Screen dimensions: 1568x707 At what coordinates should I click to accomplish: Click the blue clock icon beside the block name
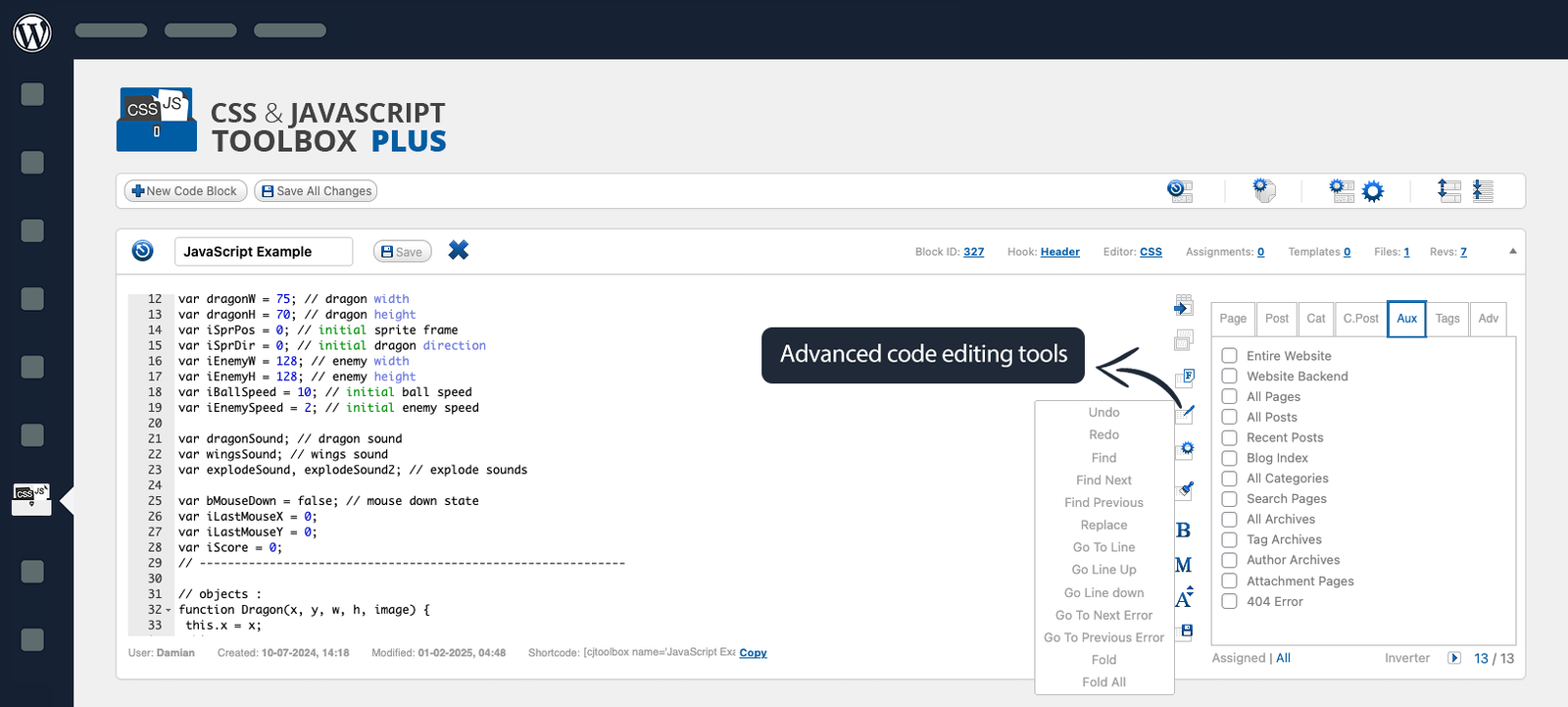coord(143,251)
